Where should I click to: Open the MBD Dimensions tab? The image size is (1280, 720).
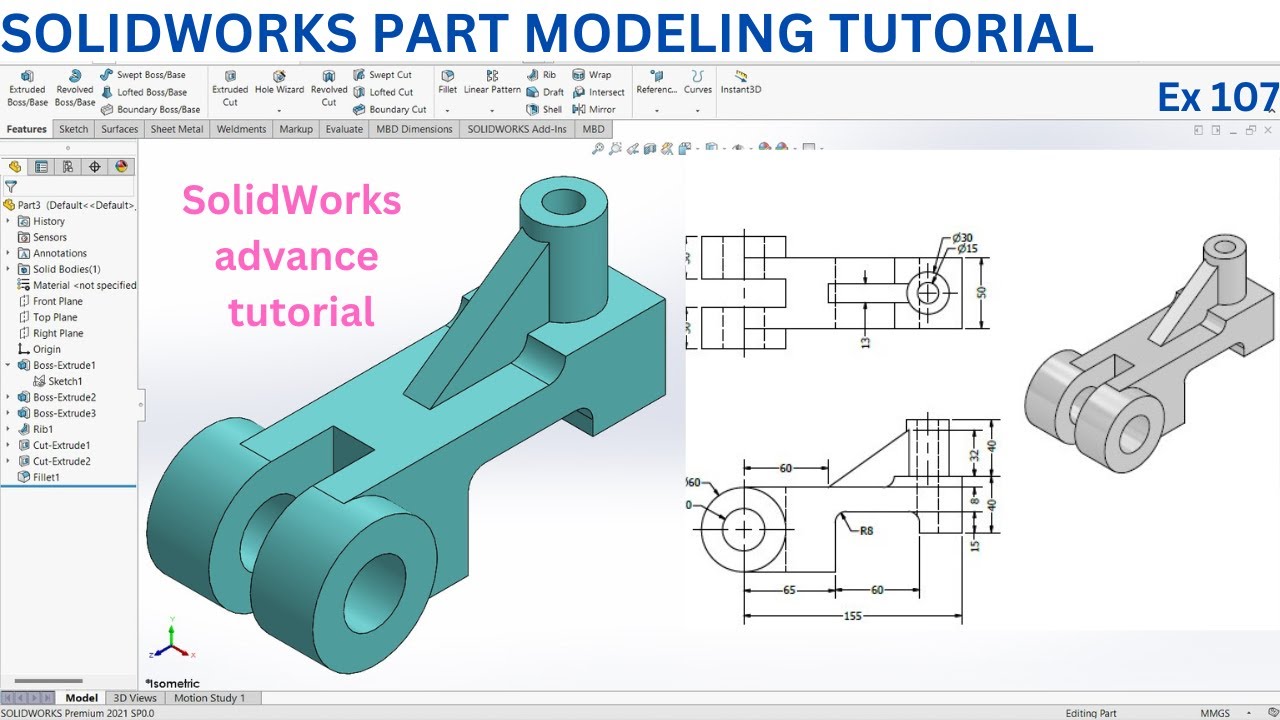415,129
